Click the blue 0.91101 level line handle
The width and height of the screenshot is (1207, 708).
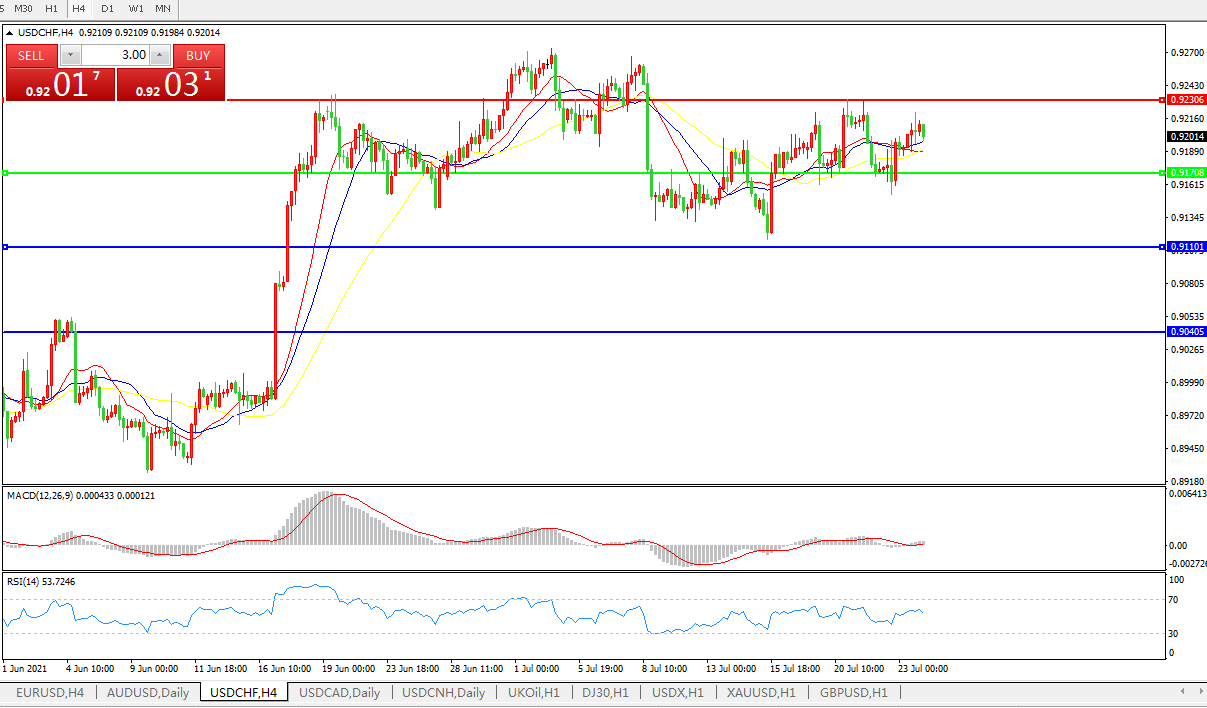click(x=6, y=247)
